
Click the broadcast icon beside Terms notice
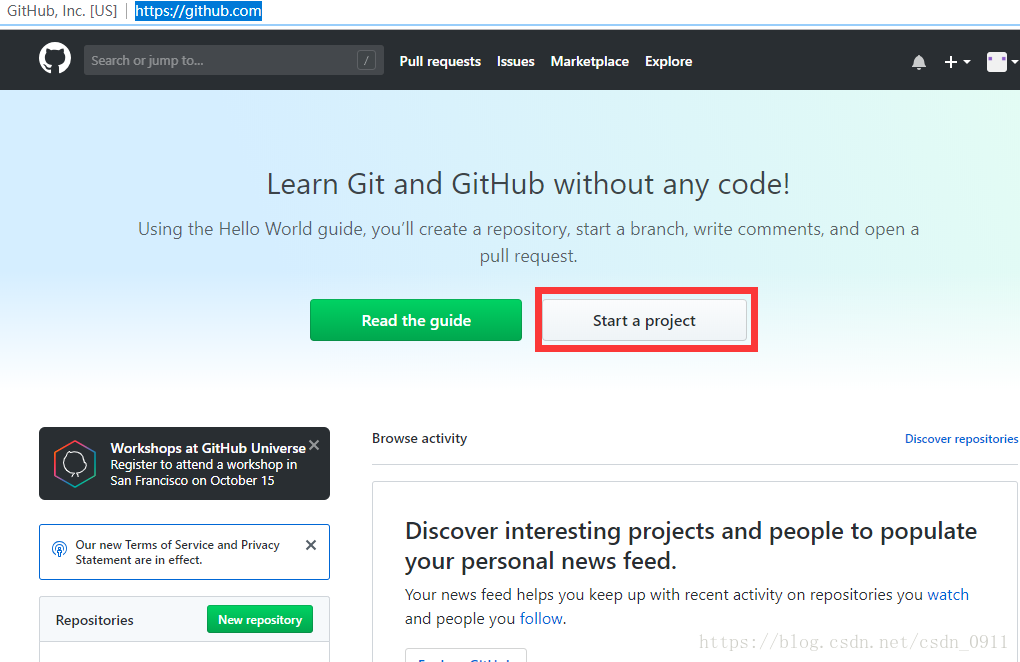tap(59, 549)
